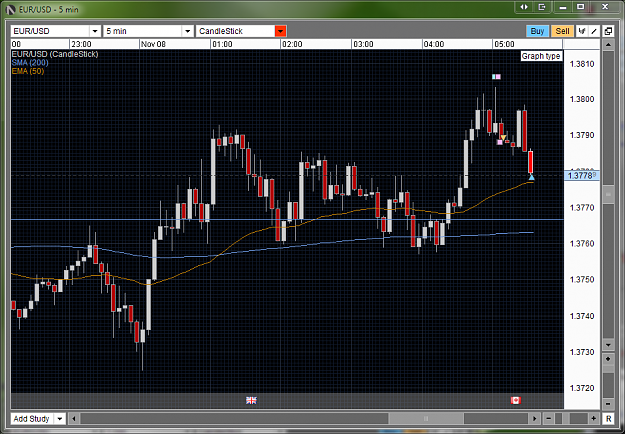Open the chart indicators tool icon
The width and height of the screenshot is (625, 434).
point(582,31)
